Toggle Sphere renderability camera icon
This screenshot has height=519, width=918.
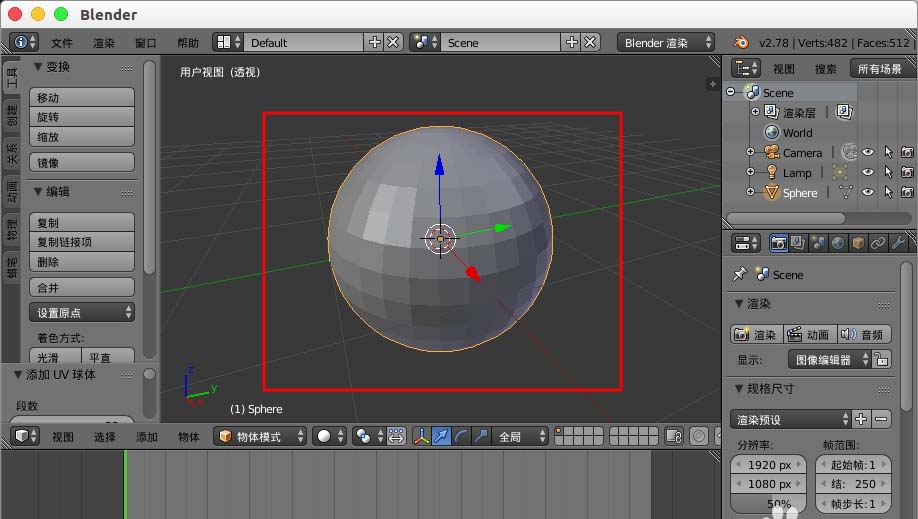coord(907,192)
